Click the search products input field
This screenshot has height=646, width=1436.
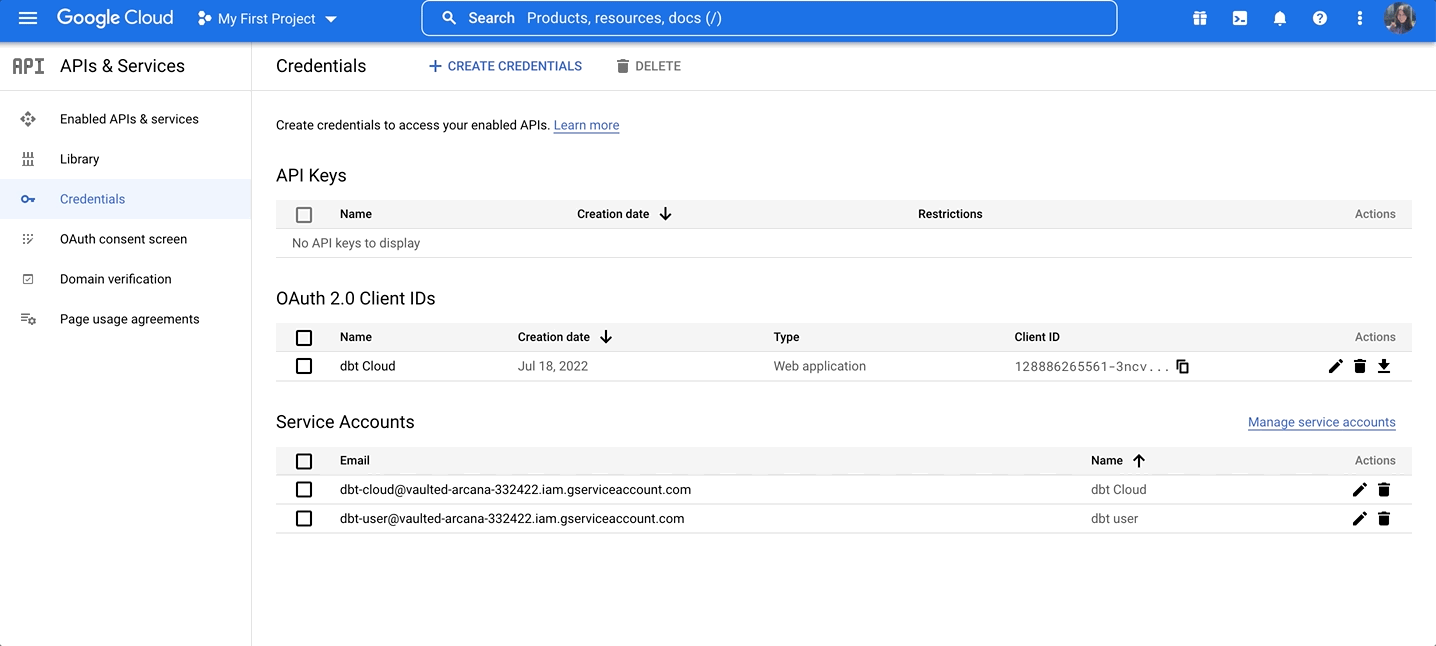point(768,17)
